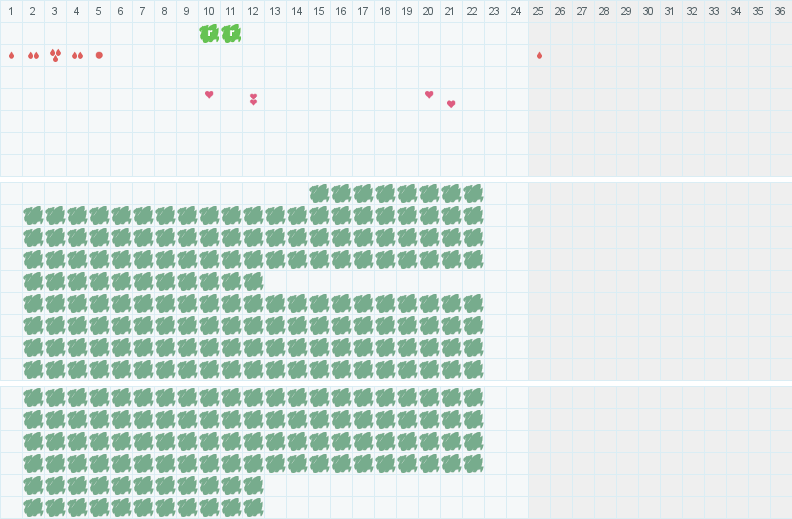Click the day 1 column header

11,11
